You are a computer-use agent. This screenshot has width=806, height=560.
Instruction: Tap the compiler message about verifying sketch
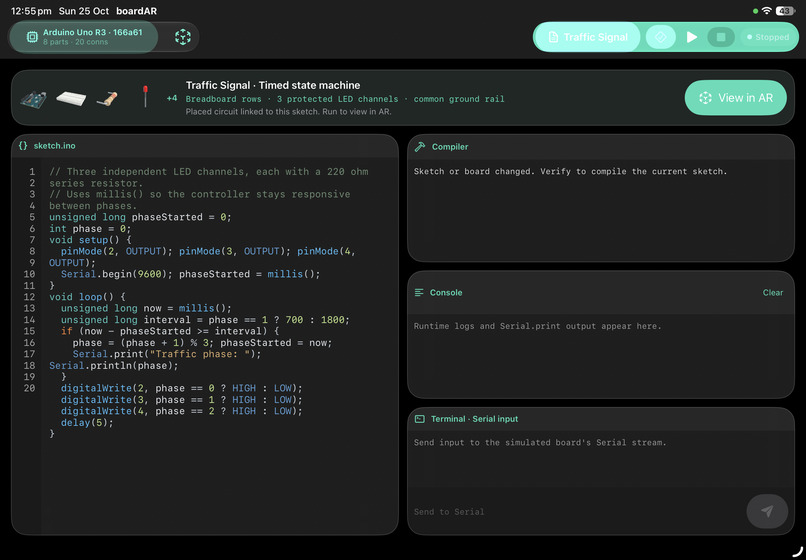pos(571,171)
